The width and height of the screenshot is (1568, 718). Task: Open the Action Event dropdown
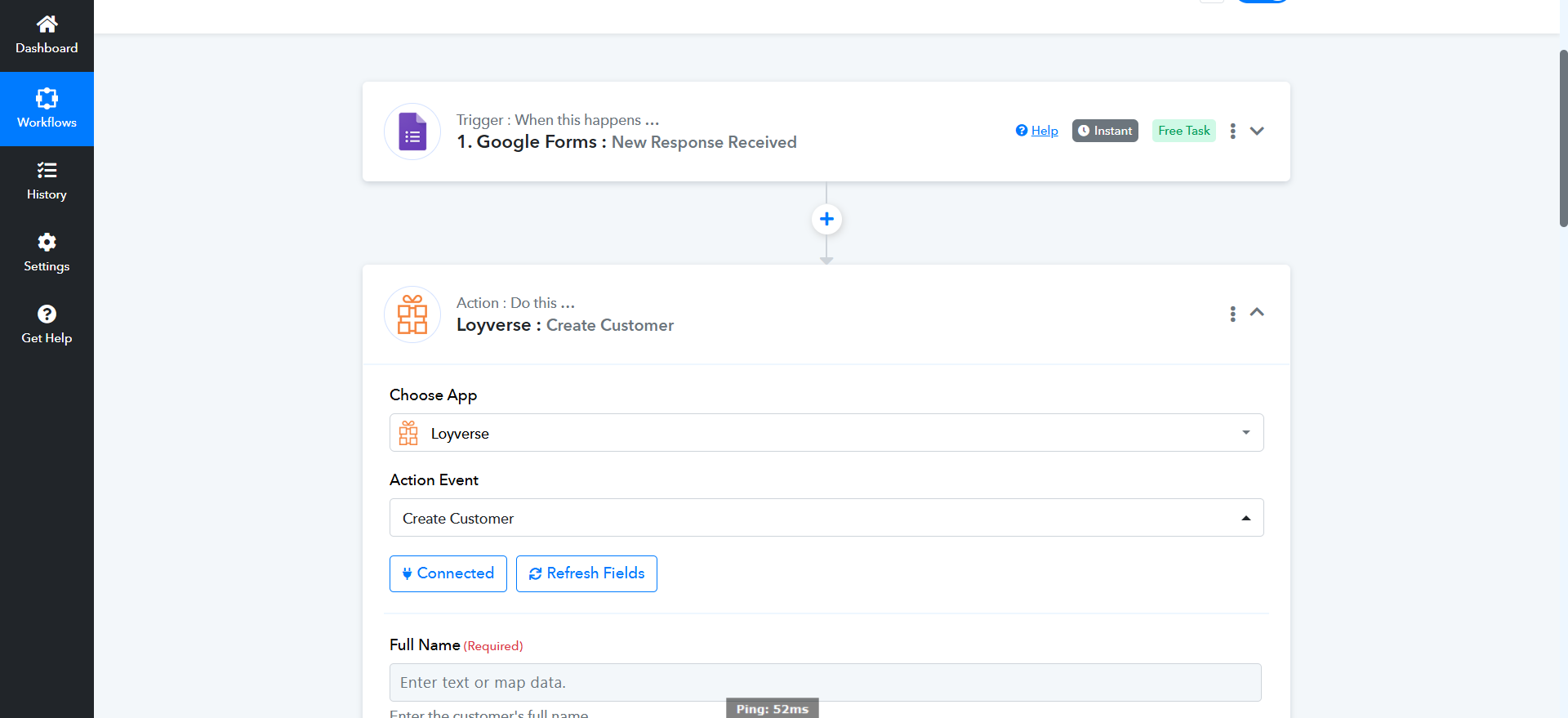pyautogui.click(x=826, y=518)
